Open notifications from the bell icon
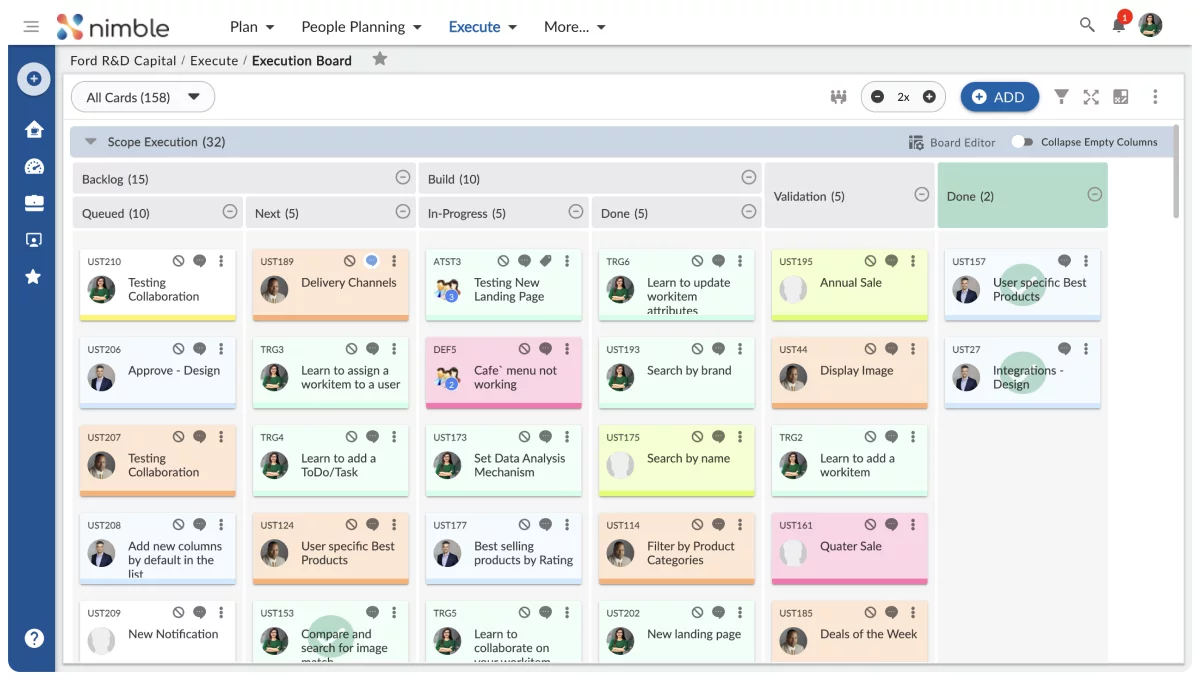 coord(1118,25)
